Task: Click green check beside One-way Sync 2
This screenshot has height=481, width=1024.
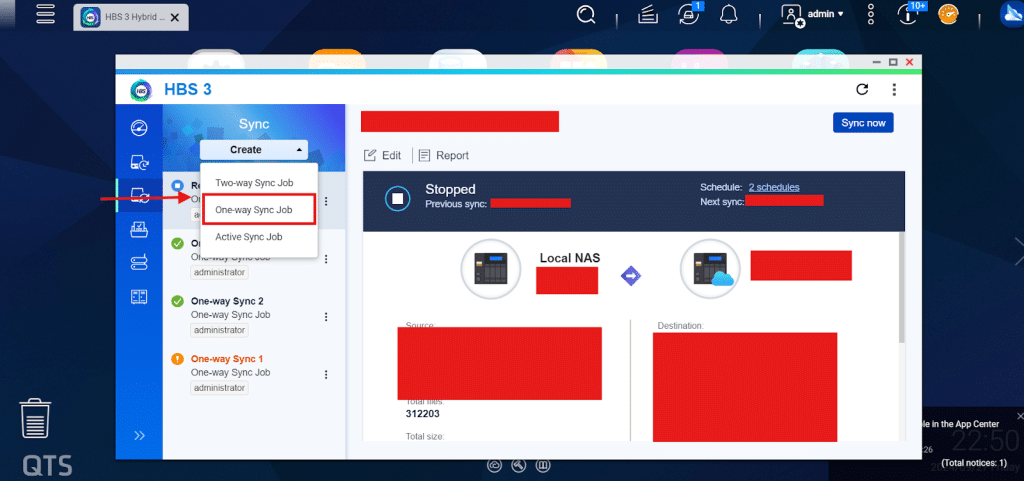Action: [x=177, y=301]
